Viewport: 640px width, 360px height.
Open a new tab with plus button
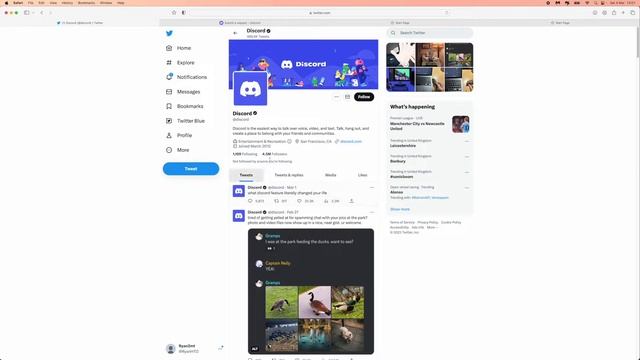pos(623,13)
